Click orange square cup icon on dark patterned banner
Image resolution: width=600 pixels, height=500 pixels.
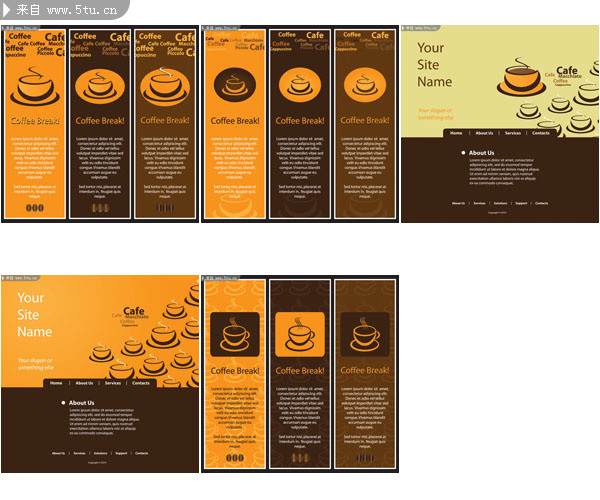pos(300,334)
